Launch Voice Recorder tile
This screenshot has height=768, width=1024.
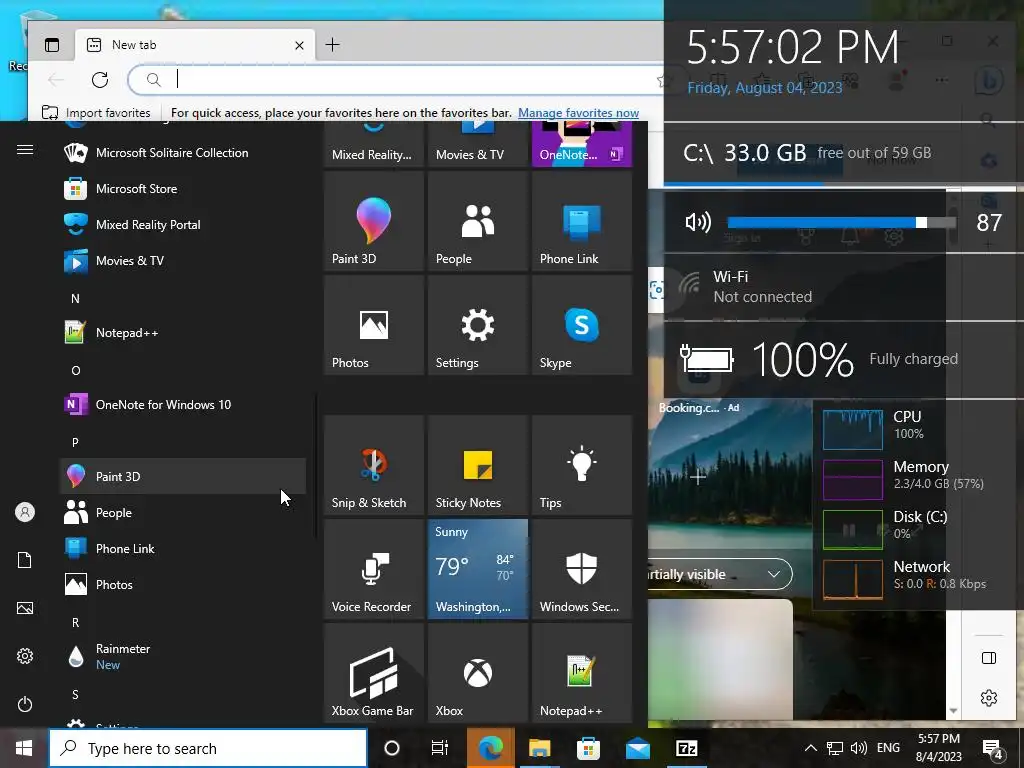click(x=374, y=569)
